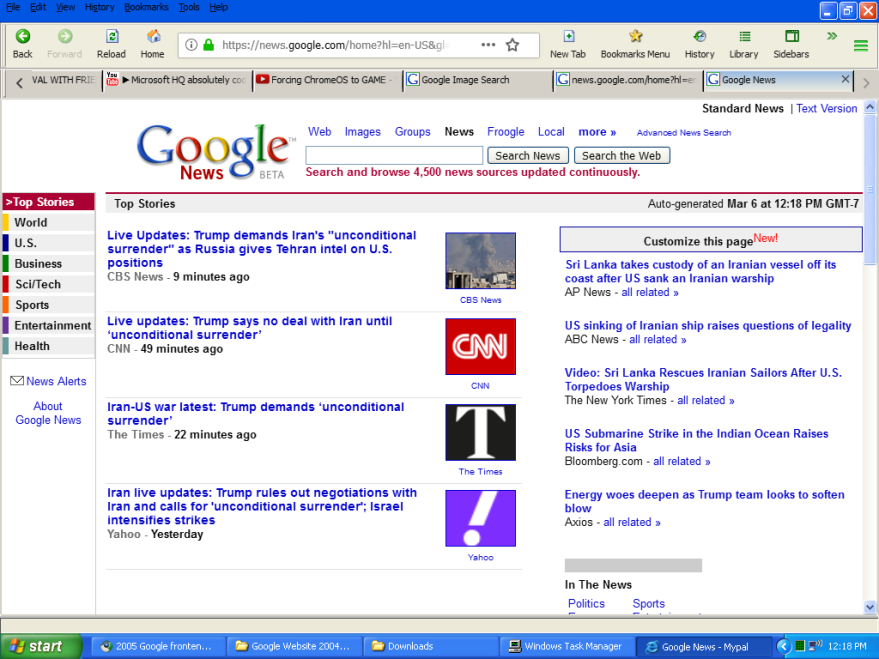This screenshot has height=659, width=879.
Task: Open the CNN logo thumbnail
Action: (x=480, y=346)
